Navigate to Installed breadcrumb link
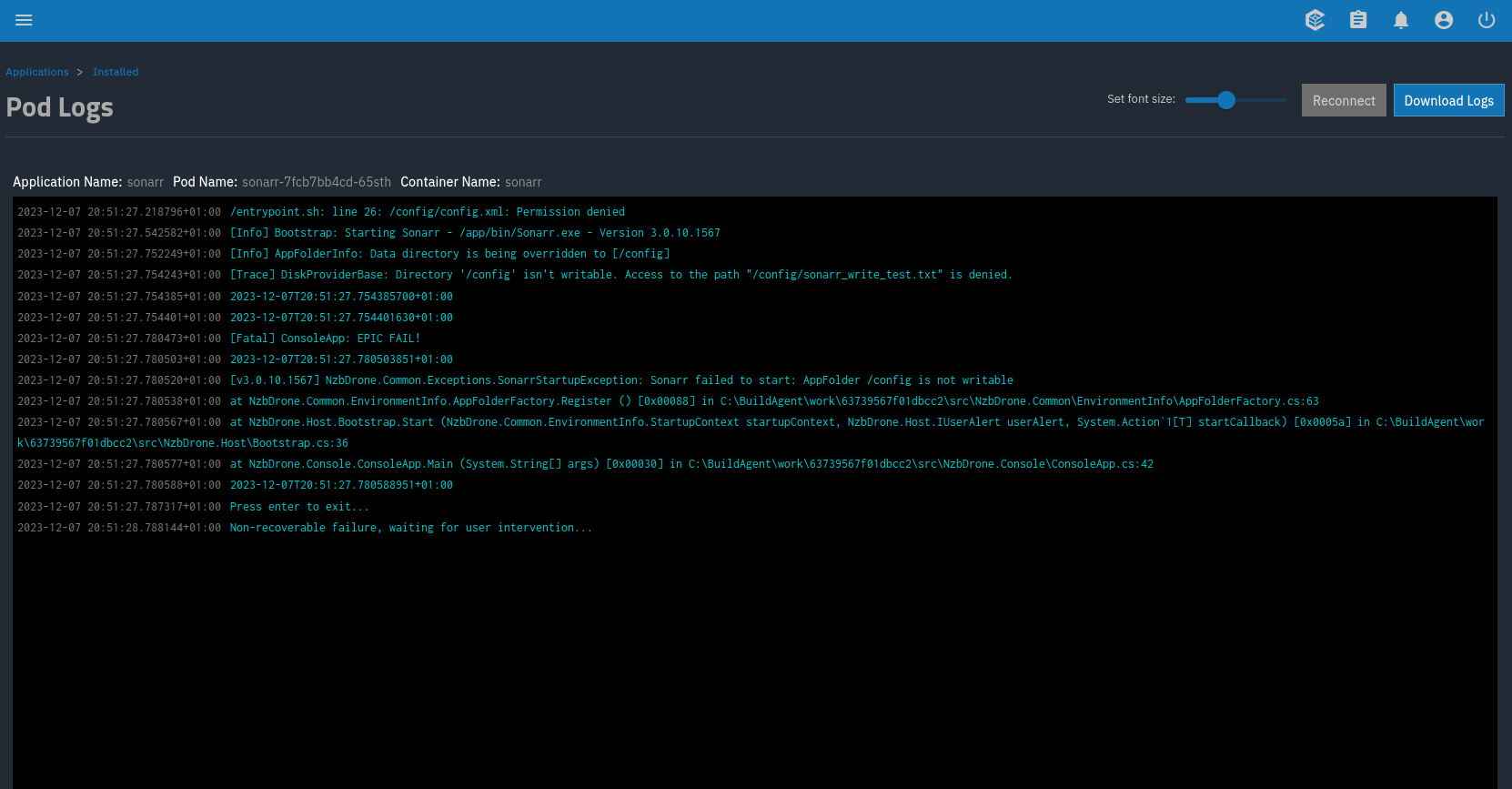1512x789 pixels. 116,72
